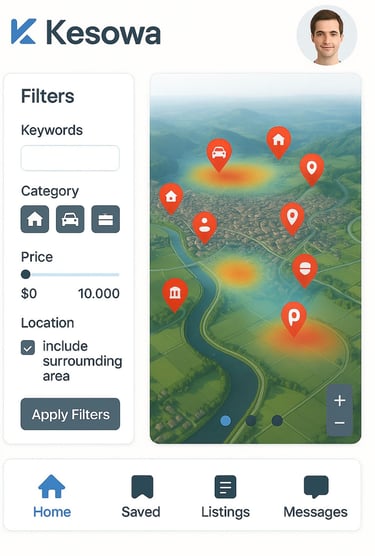This screenshot has height=556, width=375.
Task: Focus the Keywords input field
Action: pos(70,158)
